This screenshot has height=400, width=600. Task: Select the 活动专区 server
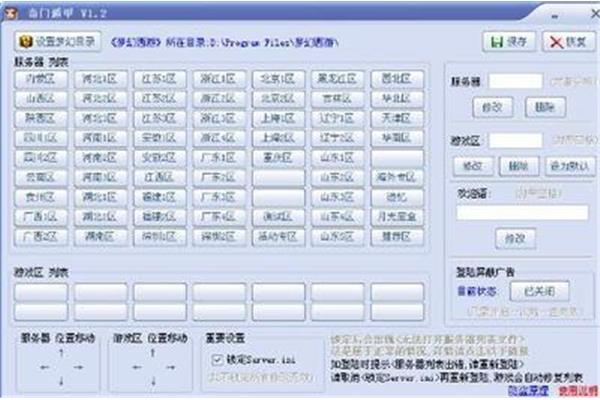point(278,237)
